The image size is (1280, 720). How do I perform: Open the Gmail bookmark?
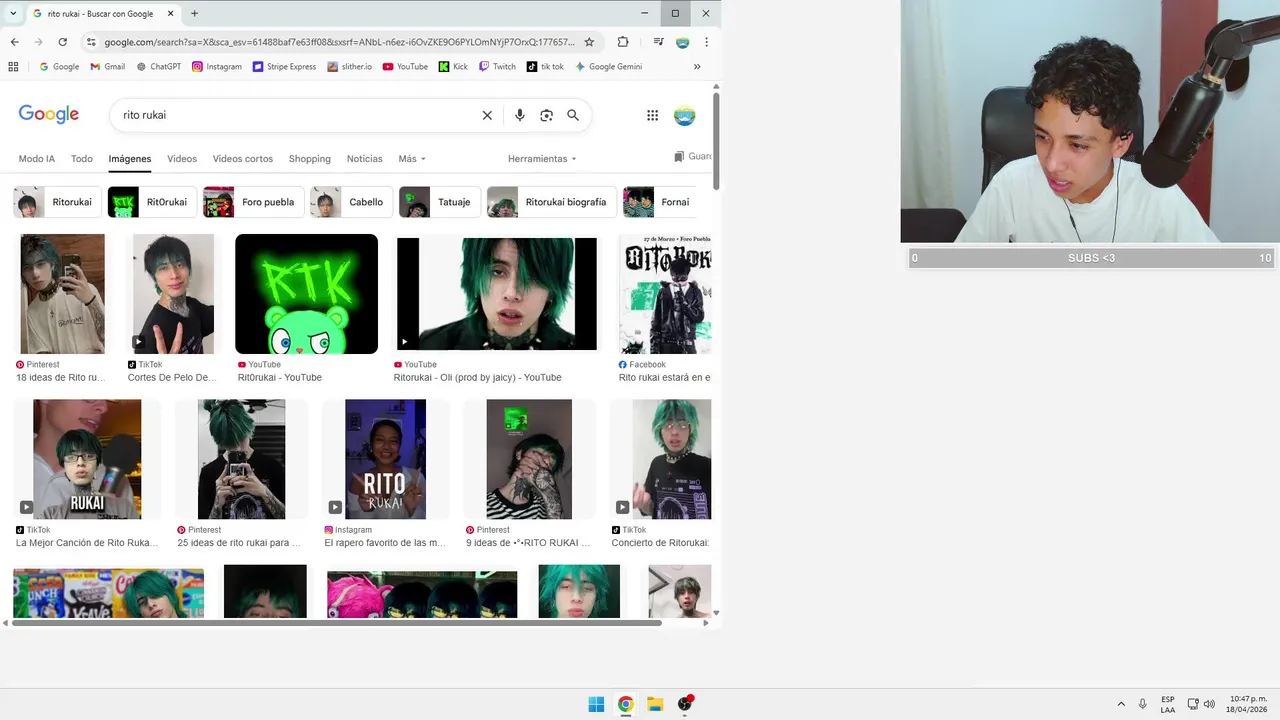click(x=107, y=67)
